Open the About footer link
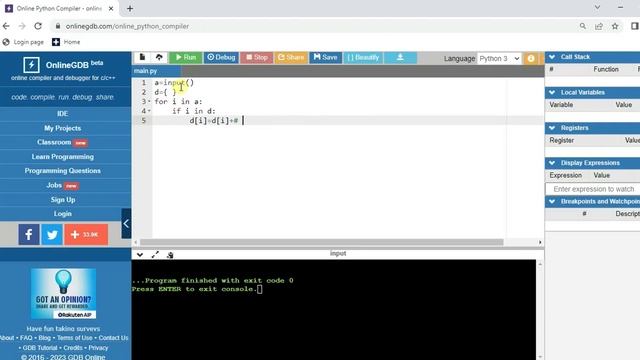Viewport: 640px width, 360px height. pyautogui.click(x=7, y=338)
